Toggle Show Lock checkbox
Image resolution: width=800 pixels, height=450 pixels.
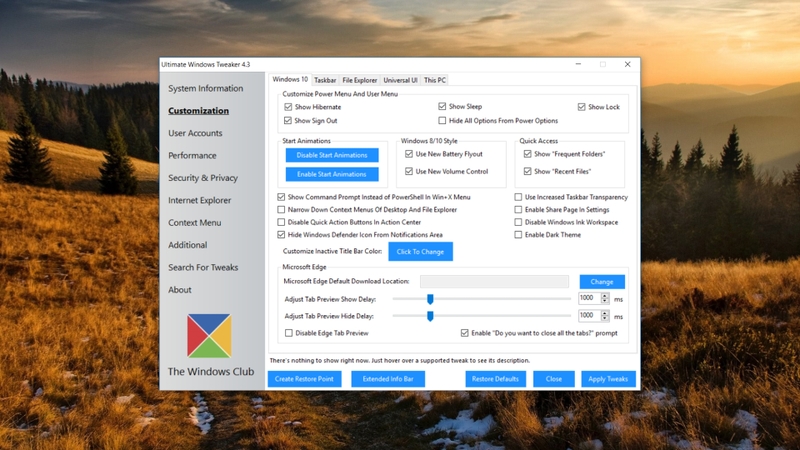click(x=581, y=107)
